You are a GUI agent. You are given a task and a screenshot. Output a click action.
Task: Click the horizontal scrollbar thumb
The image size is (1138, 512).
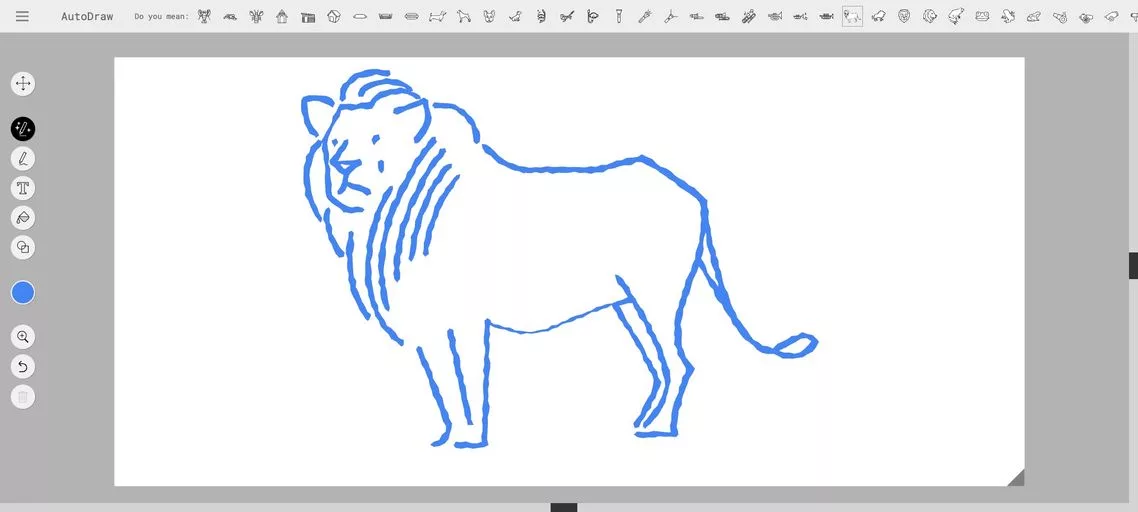coord(564,508)
